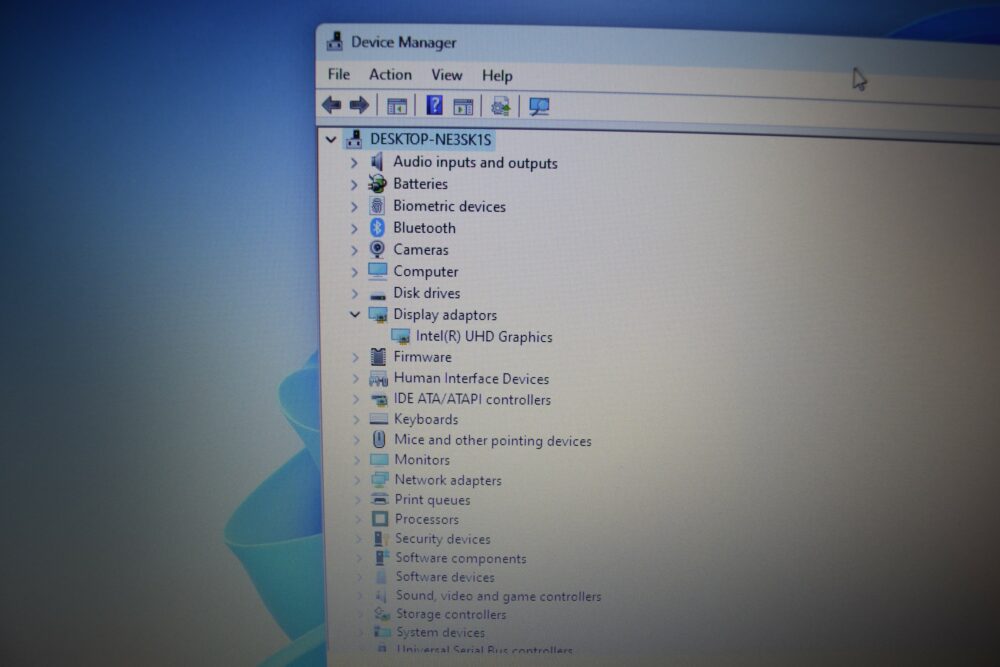This screenshot has height=667, width=1000.
Task: Click the Batteries category icon
Action: coord(377,184)
